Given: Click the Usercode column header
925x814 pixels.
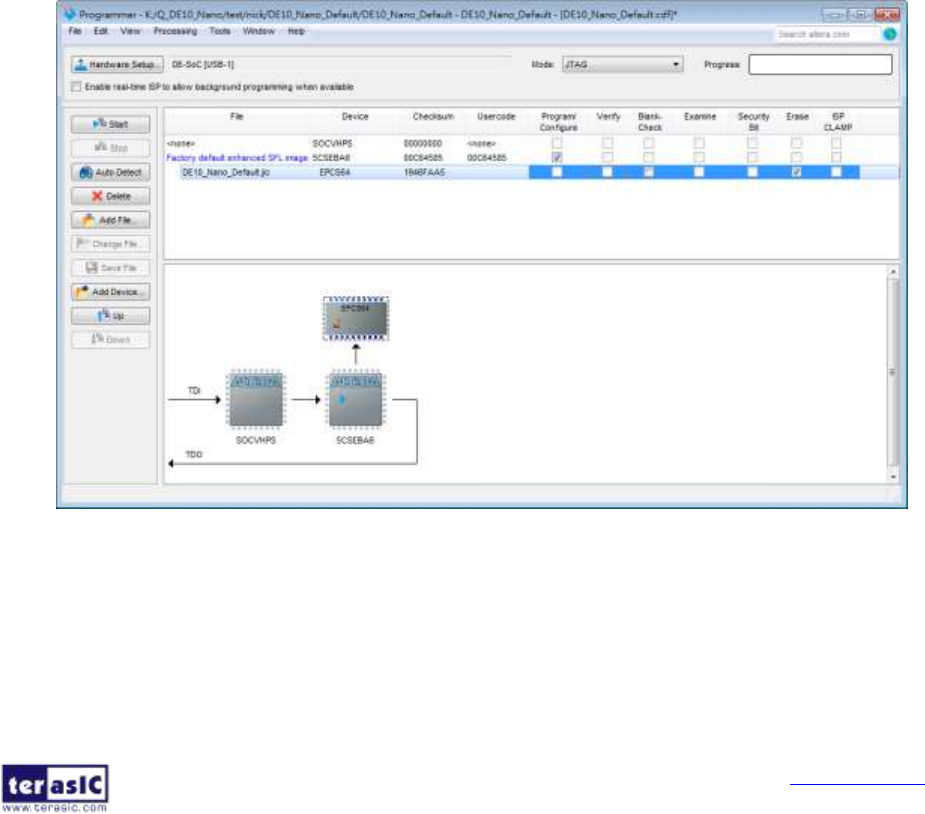Looking at the screenshot, I should (x=496, y=117).
